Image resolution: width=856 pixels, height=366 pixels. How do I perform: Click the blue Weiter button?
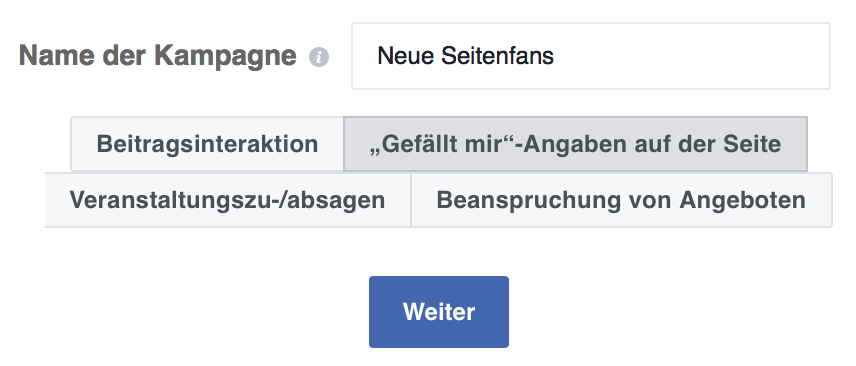pos(439,312)
